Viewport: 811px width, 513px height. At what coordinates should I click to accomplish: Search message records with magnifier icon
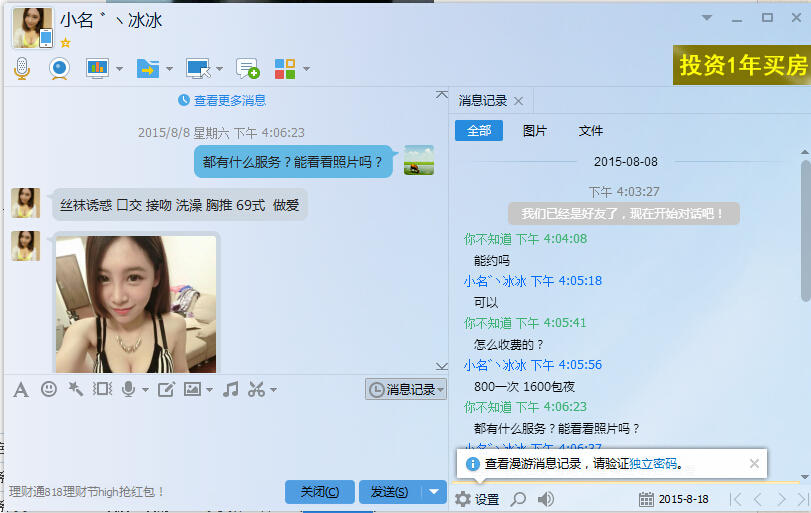pyautogui.click(x=518, y=499)
